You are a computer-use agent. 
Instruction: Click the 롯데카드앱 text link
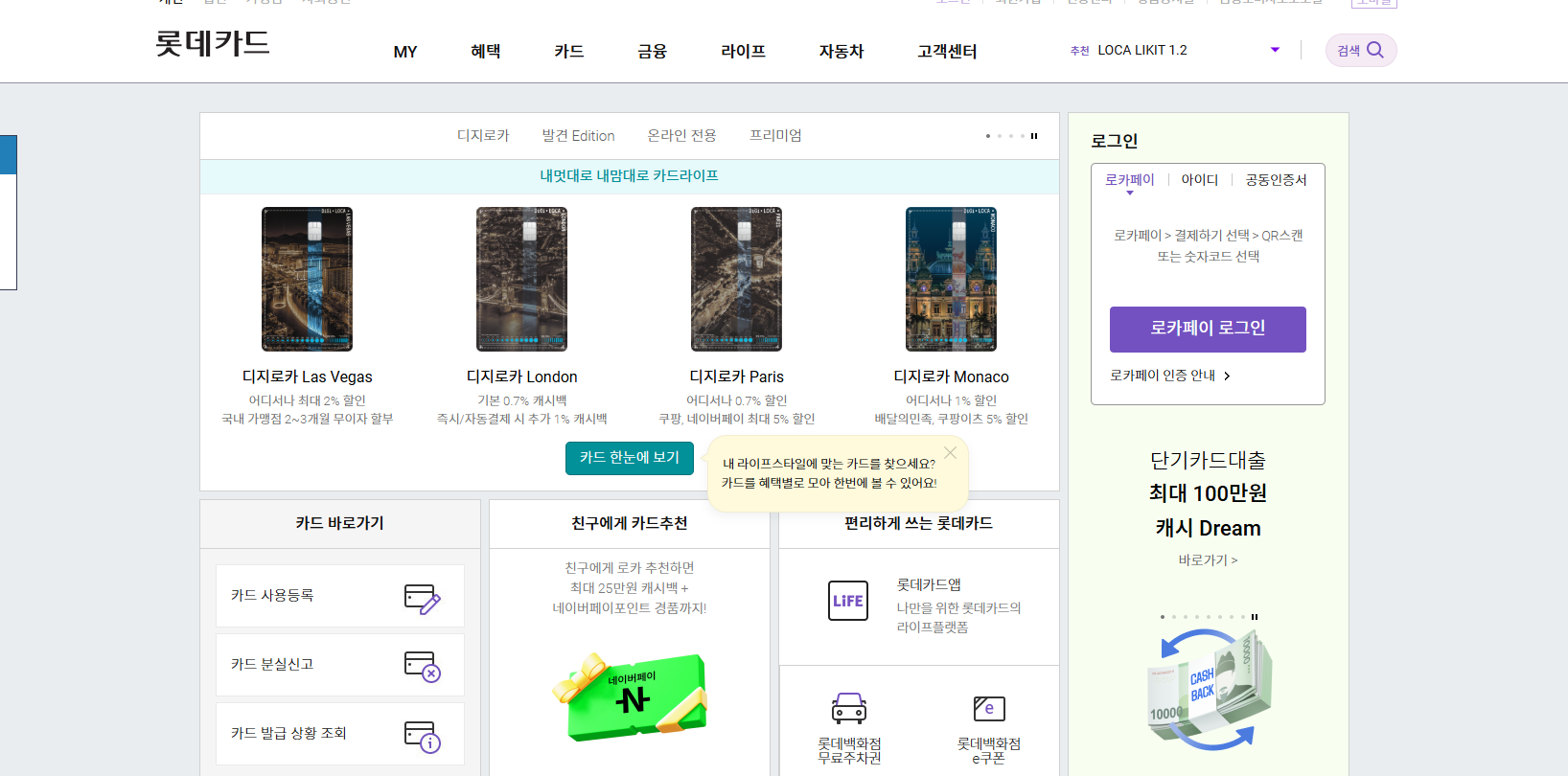[x=929, y=584]
